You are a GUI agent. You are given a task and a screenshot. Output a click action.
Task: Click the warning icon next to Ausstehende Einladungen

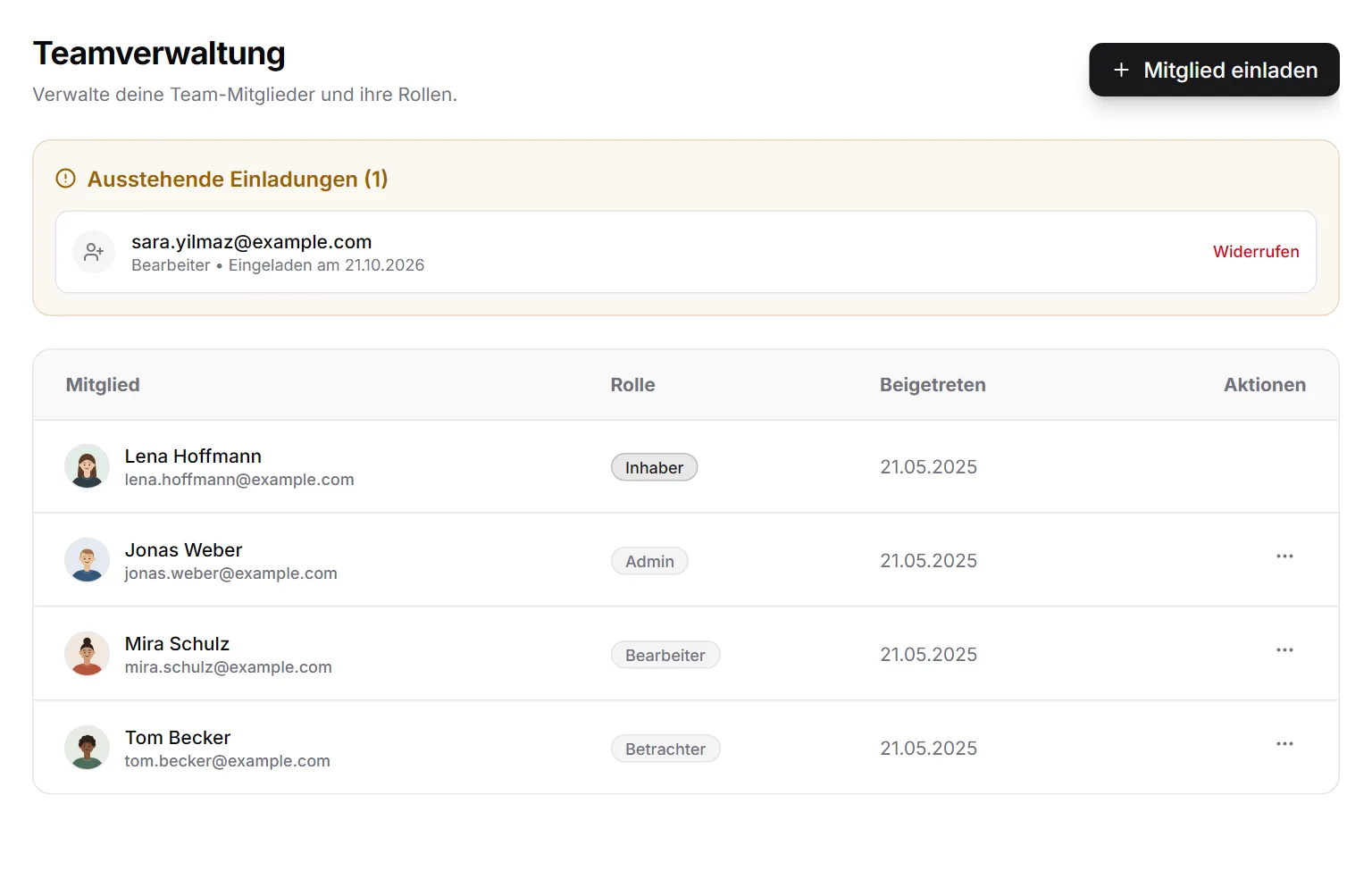(65, 179)
